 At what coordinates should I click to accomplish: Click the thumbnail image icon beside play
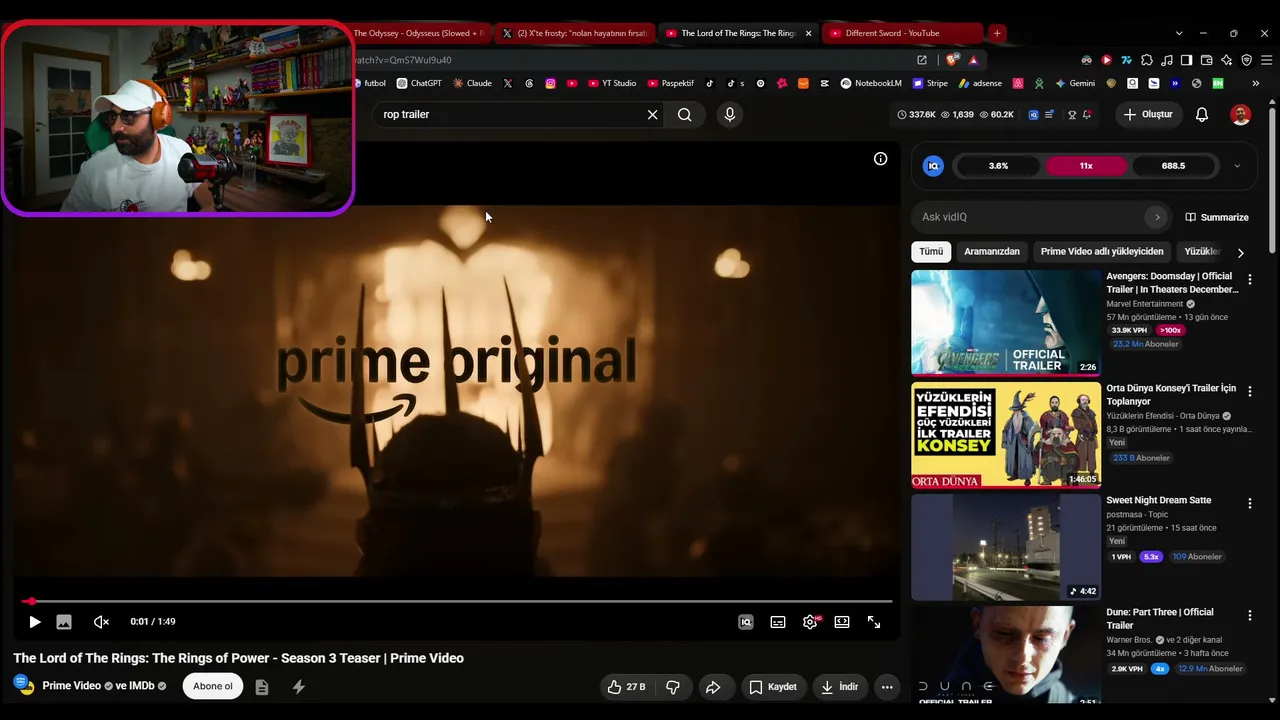click(64, 622)
